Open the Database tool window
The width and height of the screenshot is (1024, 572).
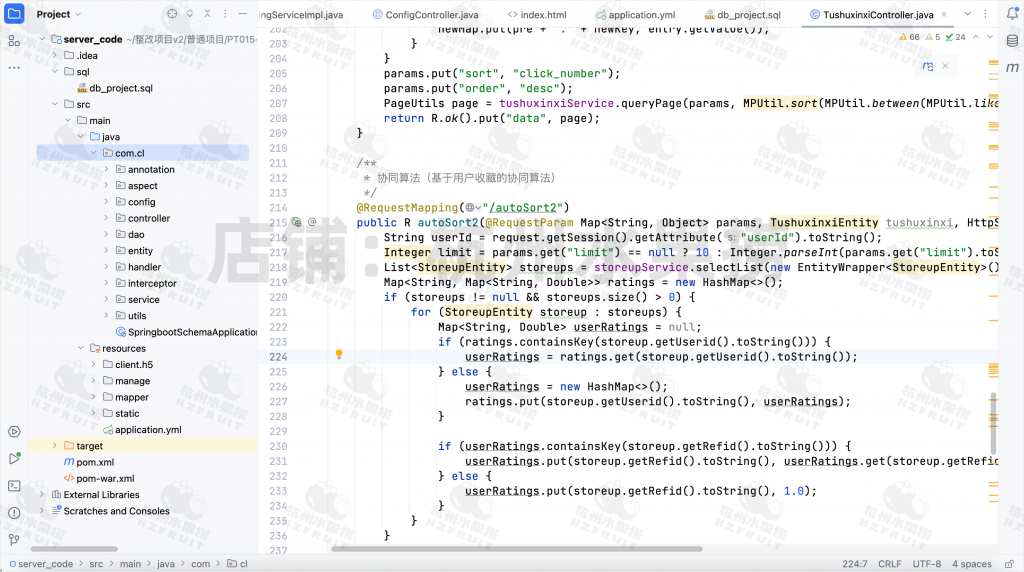tap(1011, 41)
